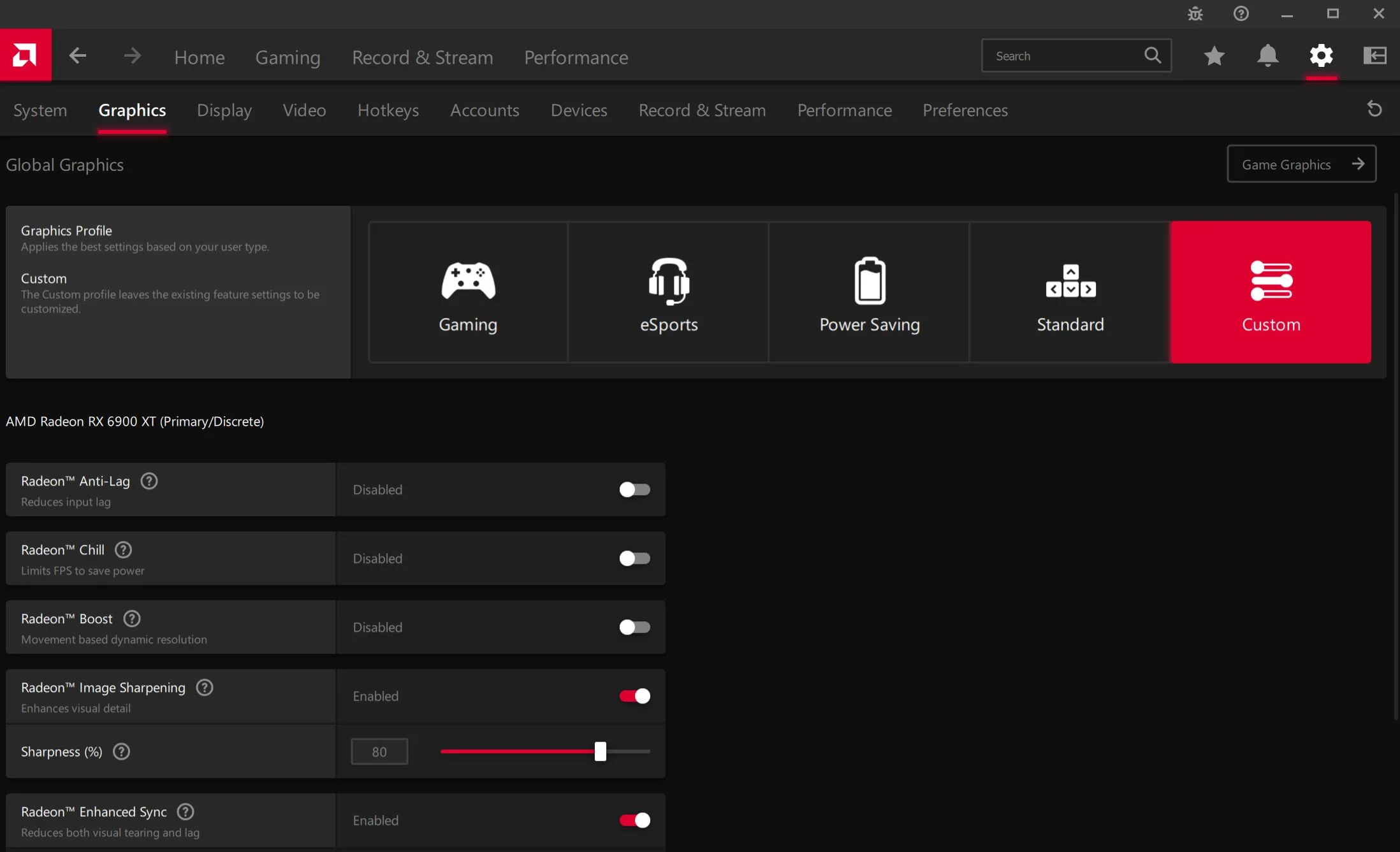Screen dimensions: 1400x852
Task: Open the Video tab
Action: (x=305, y=110)
